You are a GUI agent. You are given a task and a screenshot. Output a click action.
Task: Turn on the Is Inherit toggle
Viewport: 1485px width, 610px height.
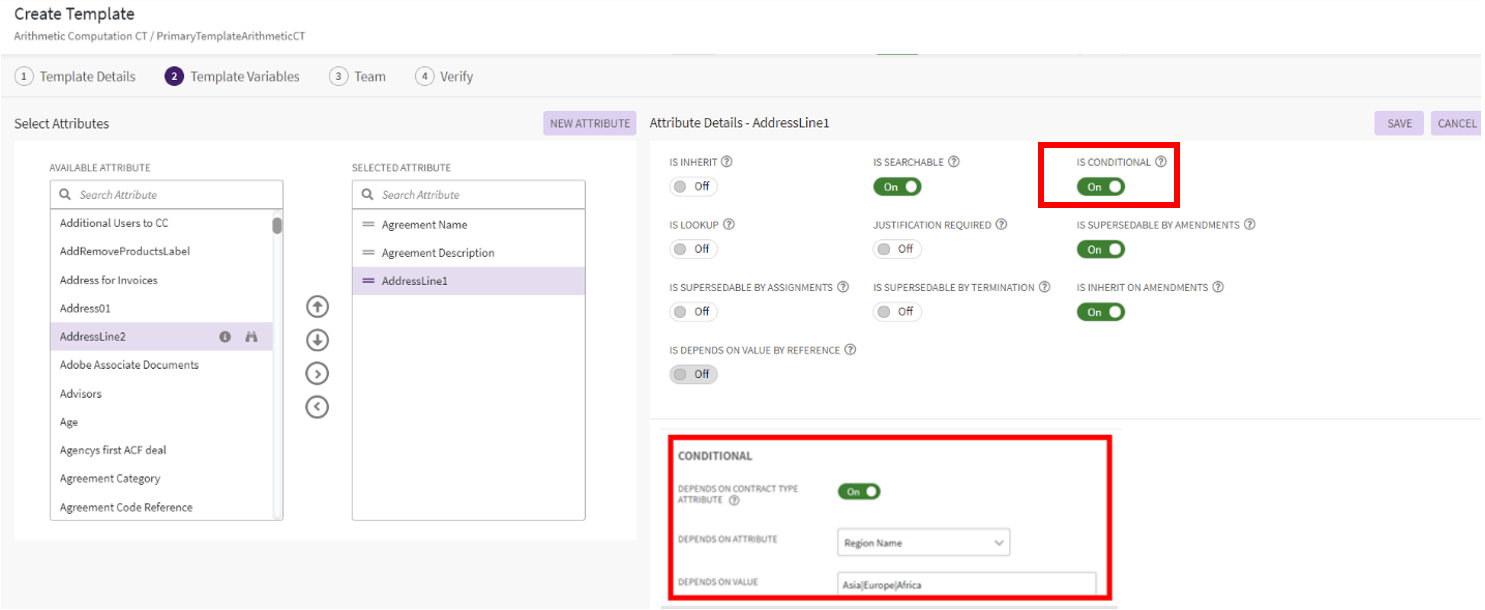pos(693,187)
